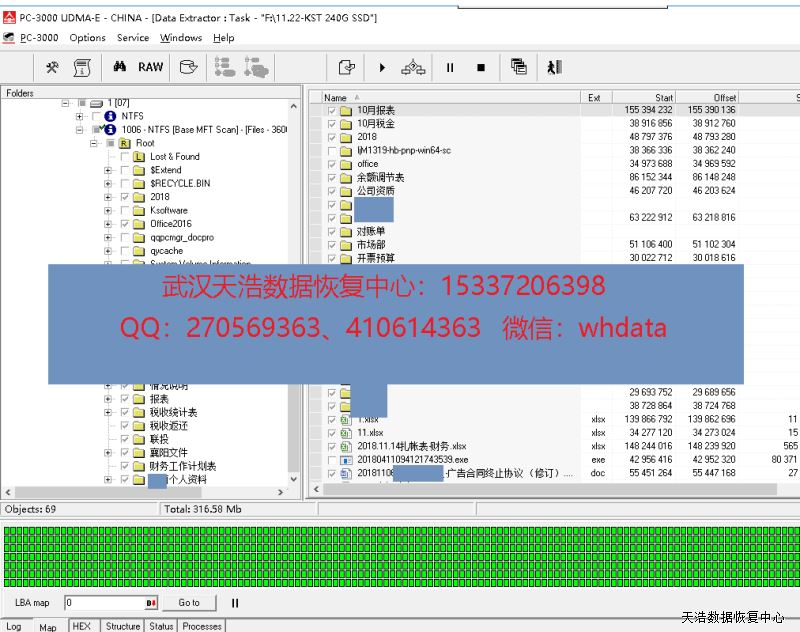
Task: Sort file list by Name column header
Action: point(450,97)
